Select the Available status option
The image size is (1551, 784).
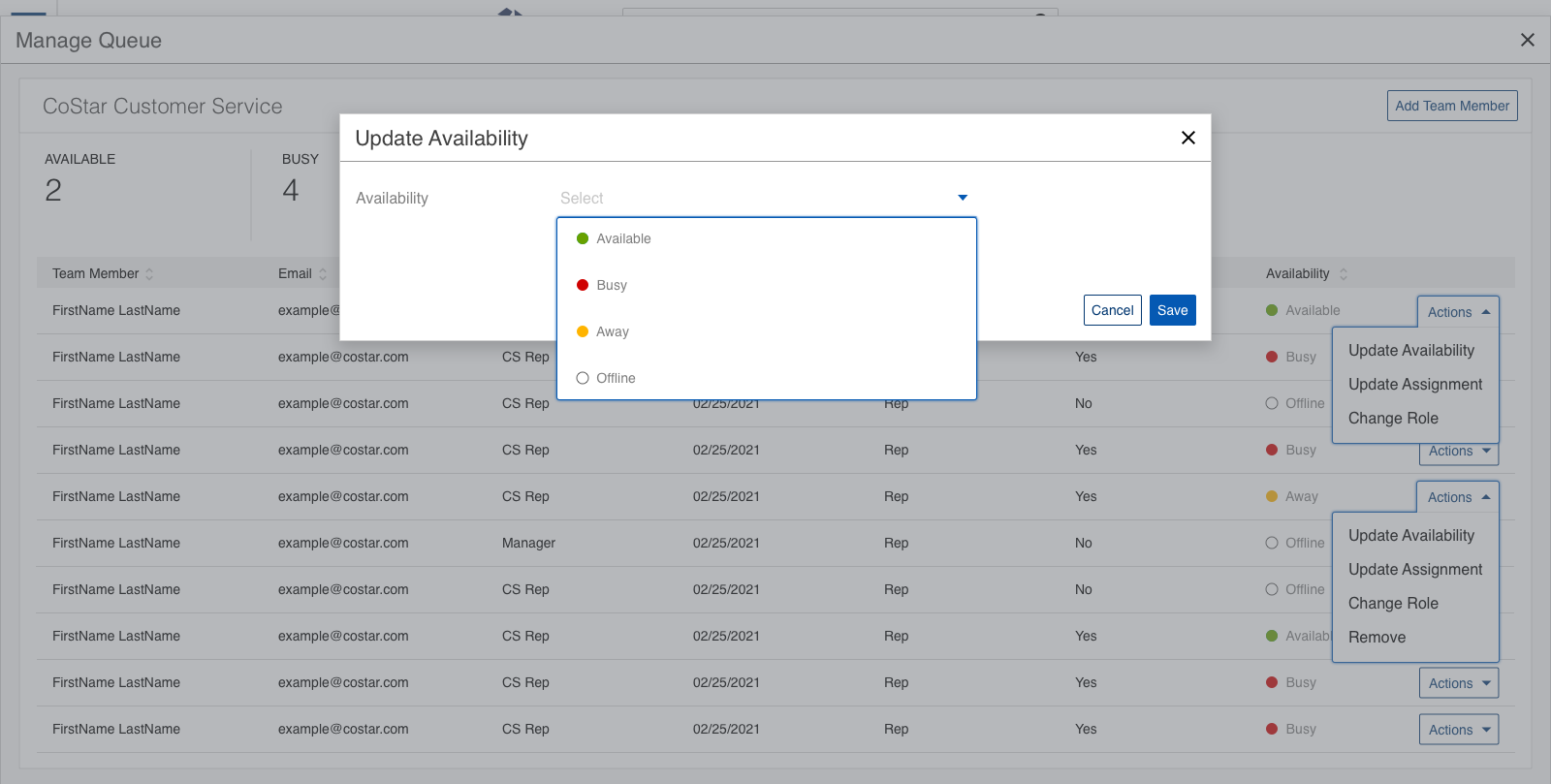[x=623, y=238]
